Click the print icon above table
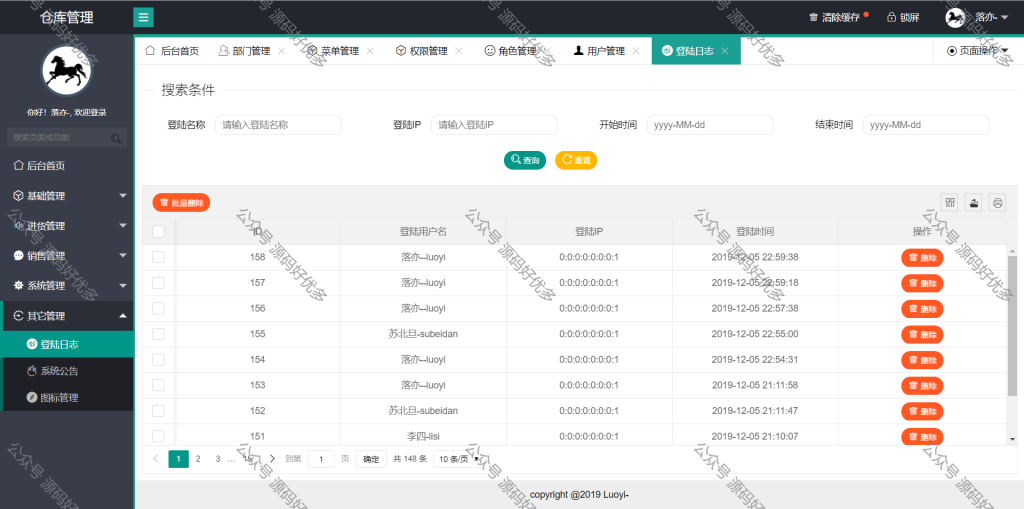 (x=997, y=203)
